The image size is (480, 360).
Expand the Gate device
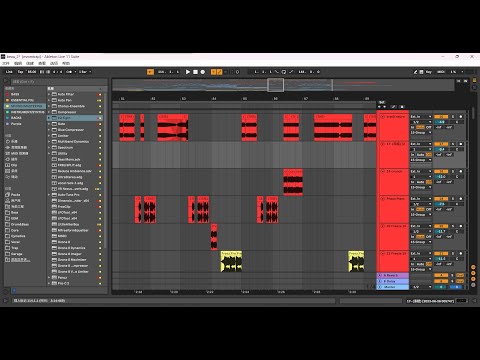tap(49, 124)
